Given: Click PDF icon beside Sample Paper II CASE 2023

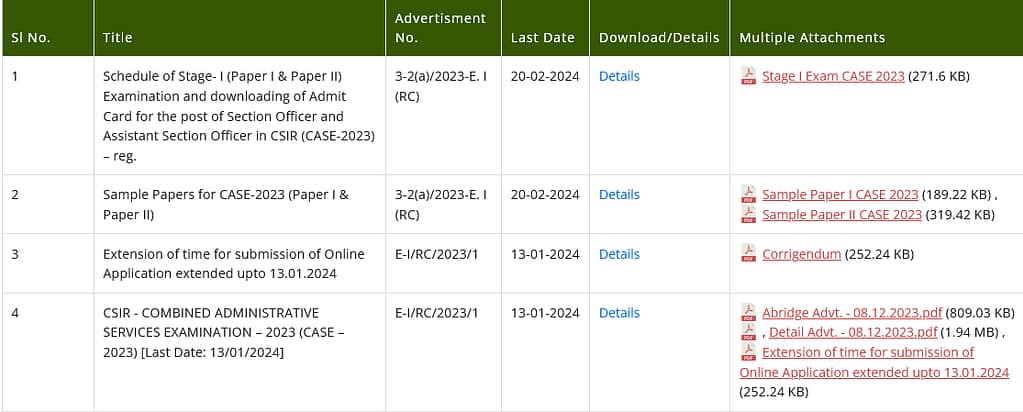Looking at the screenshot, I should coord(748,215).
